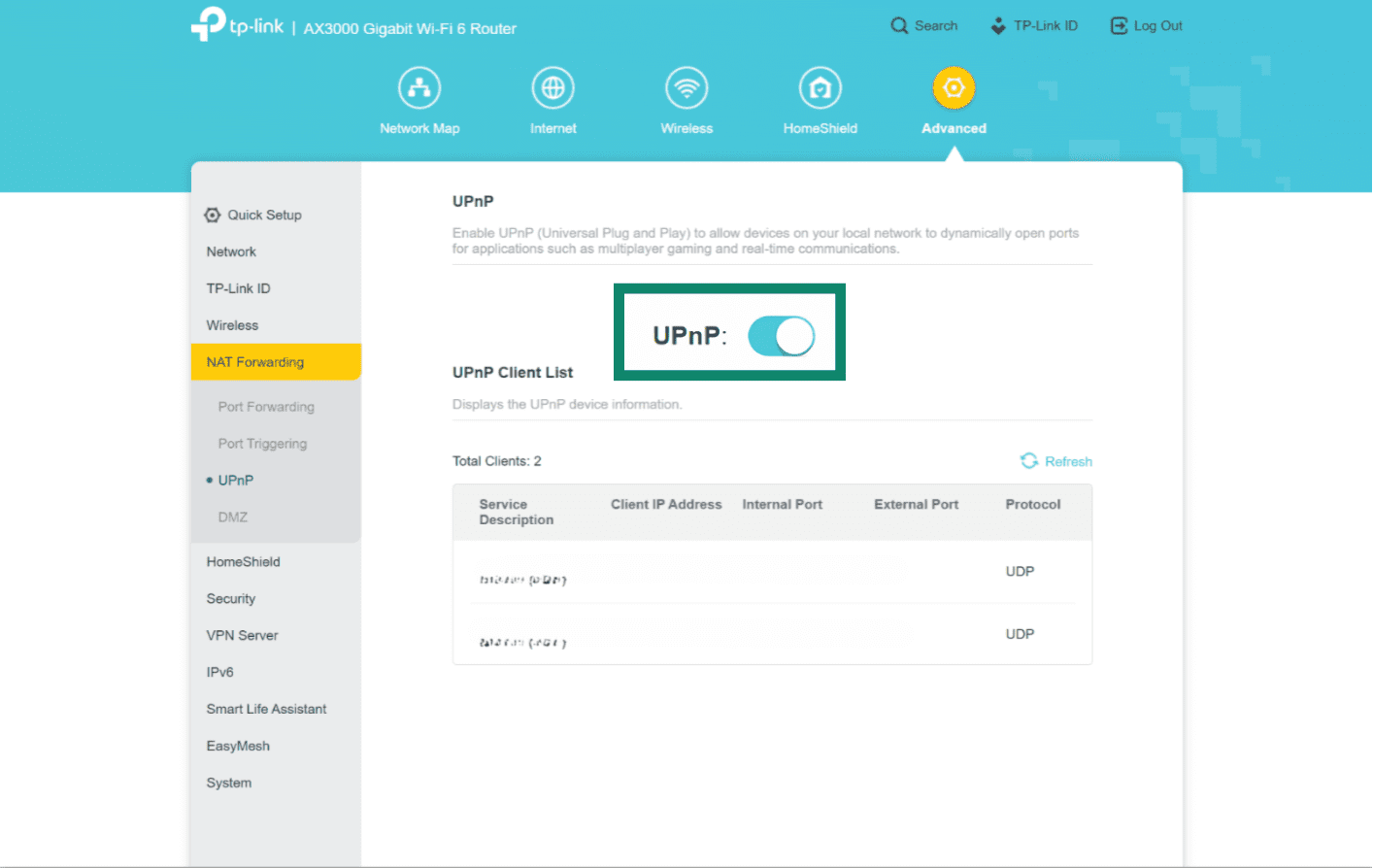
Task: Expand the NAT Forwarding menu
Action: [x=254, y=361]
